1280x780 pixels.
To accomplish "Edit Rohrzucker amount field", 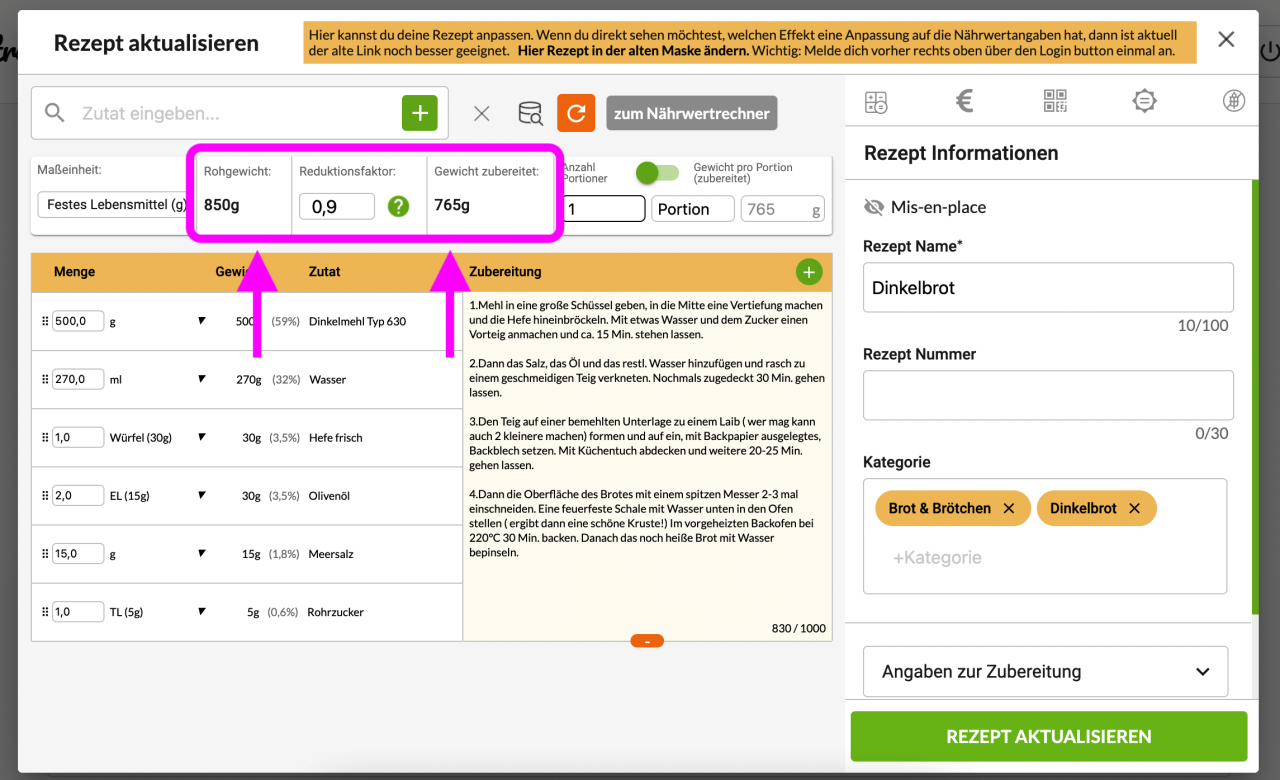I will tap(78, 612).
